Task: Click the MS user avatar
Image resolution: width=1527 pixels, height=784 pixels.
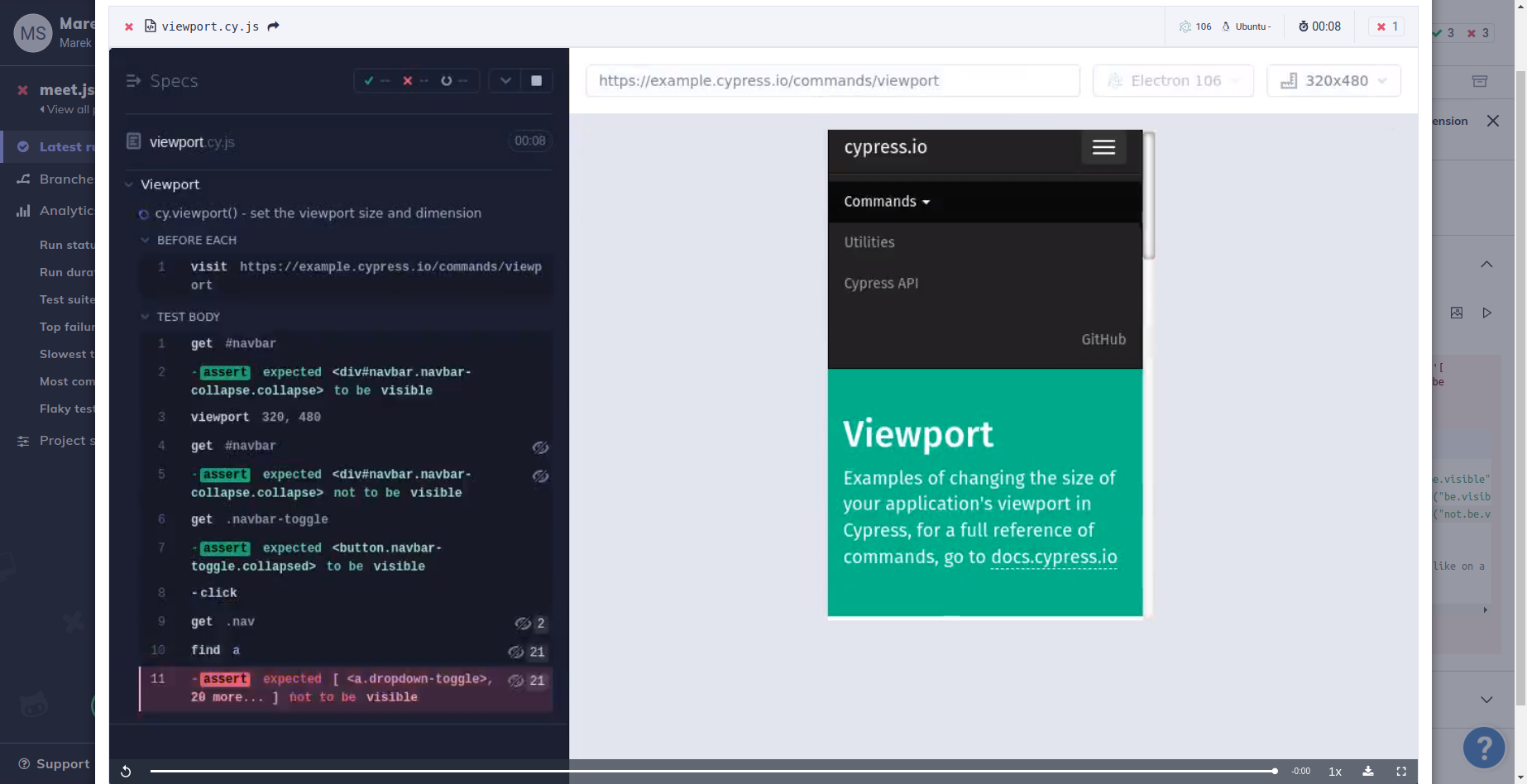Action: pos(33,33)
